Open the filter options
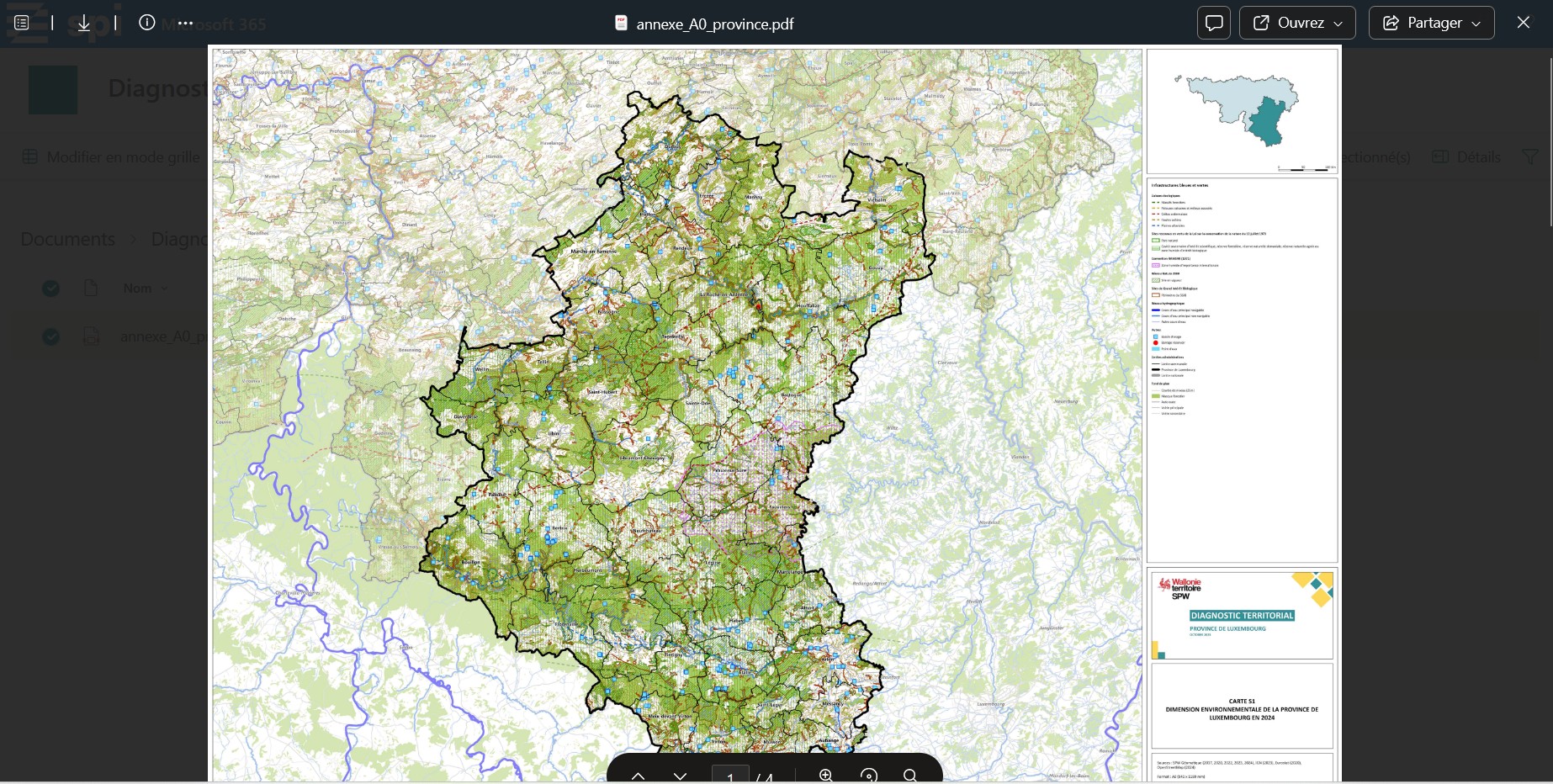 (1530, 156)
